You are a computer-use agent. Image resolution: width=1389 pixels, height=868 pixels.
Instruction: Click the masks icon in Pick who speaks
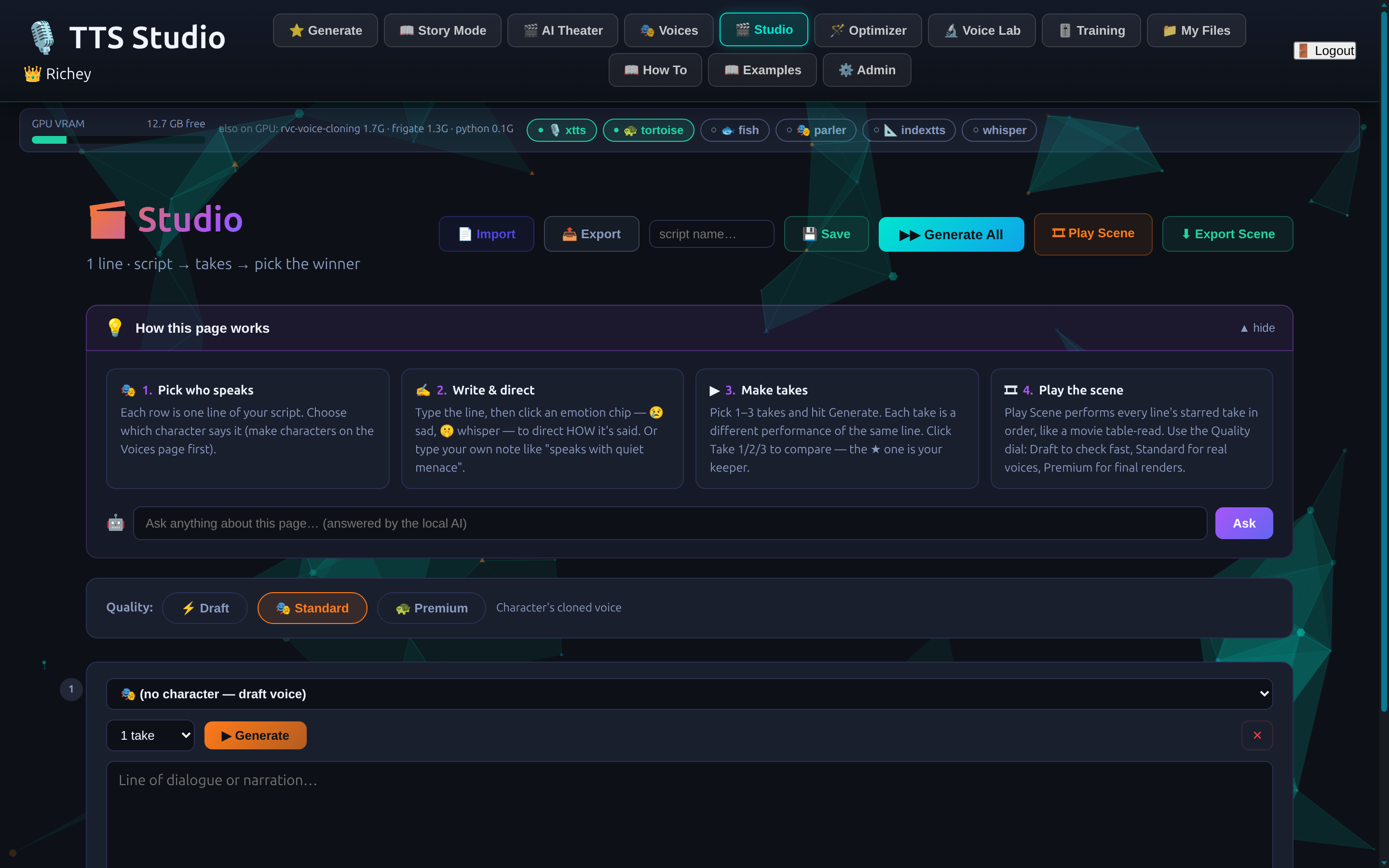128,391
